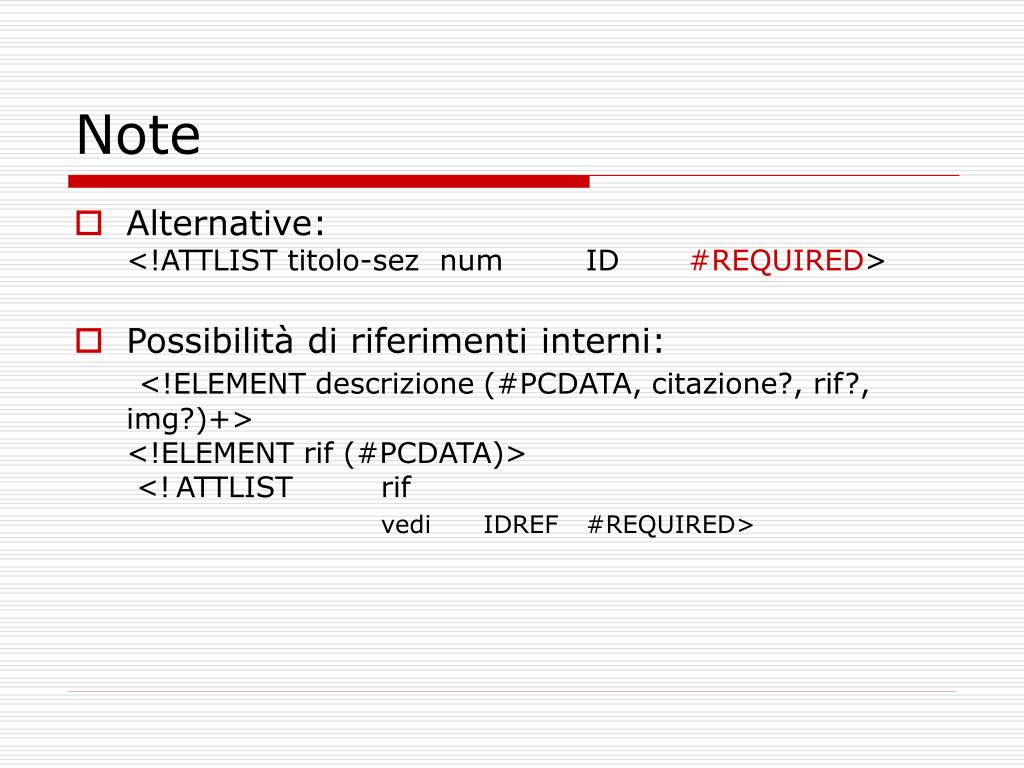Click the "<!ELEMENT rif (#PCDATA)>" line
1024x768 pixels.
click(x=327, y=453)
